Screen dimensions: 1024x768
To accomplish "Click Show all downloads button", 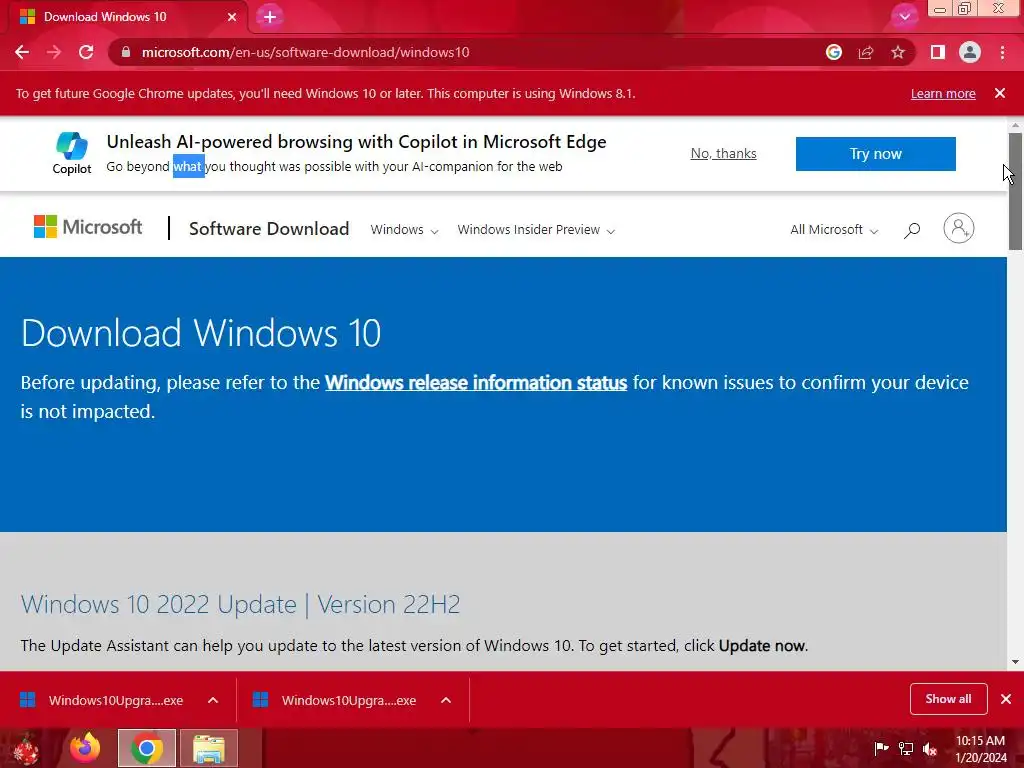I will point(948,699).
